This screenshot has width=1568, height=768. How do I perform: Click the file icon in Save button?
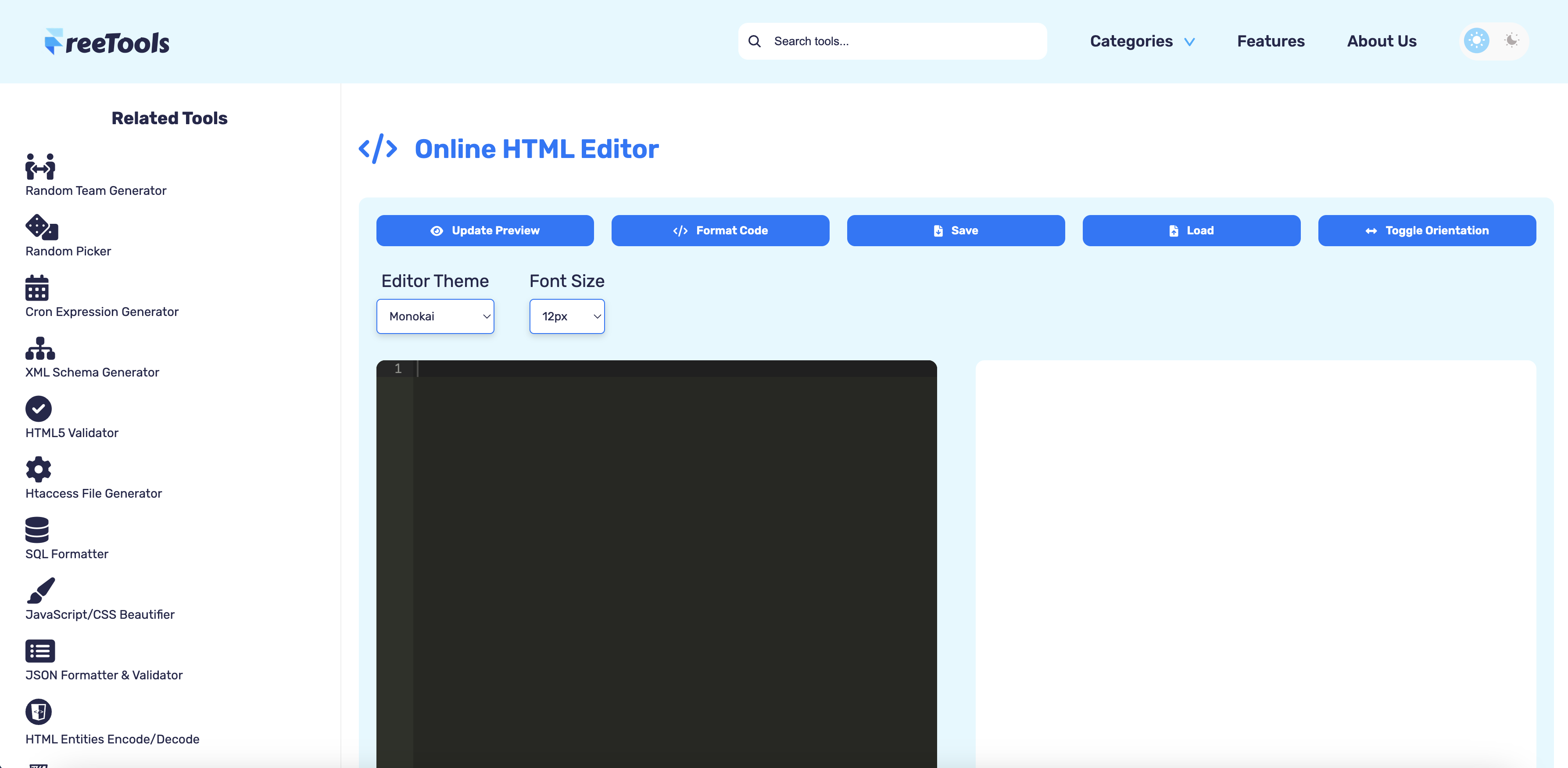[x=938, y=231]
